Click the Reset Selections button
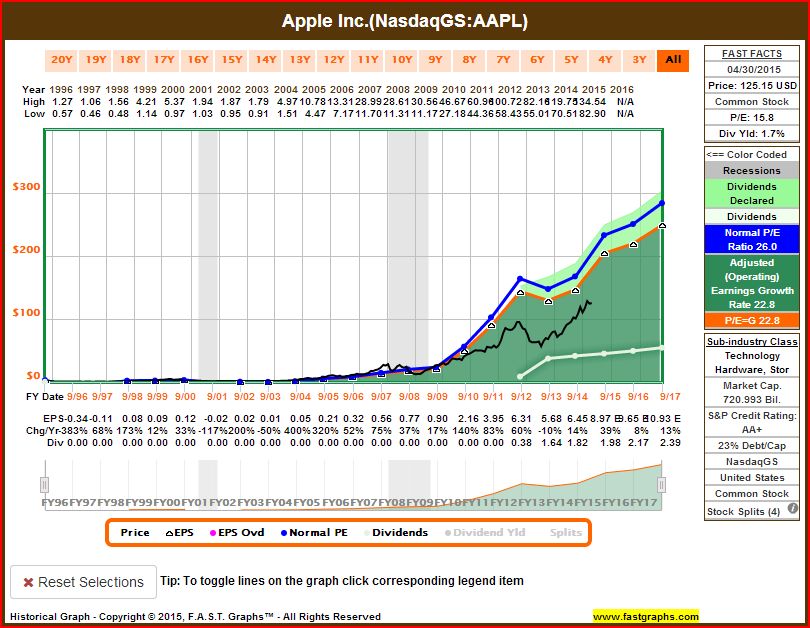 (x=83, y=582)
